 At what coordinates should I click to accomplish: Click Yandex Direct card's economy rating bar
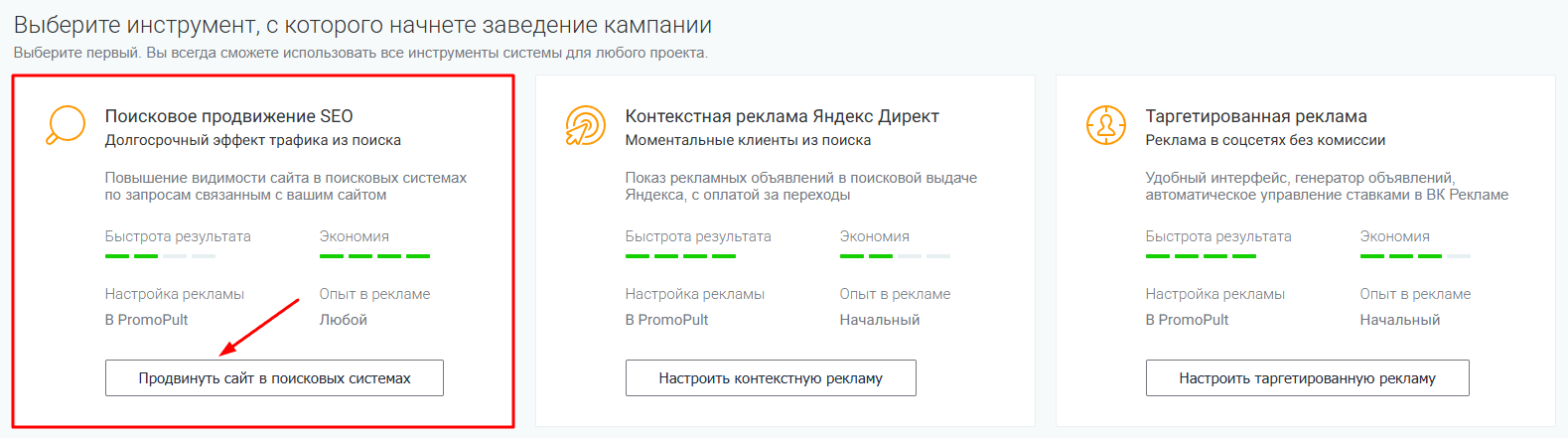[895, 256]
